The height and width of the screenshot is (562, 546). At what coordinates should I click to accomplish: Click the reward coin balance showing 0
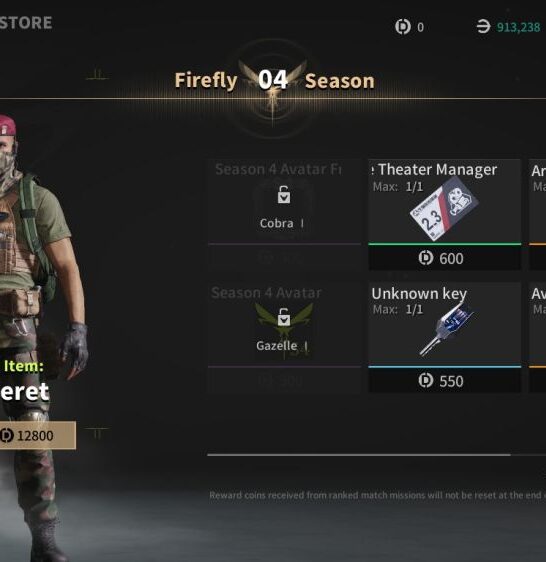421,27
